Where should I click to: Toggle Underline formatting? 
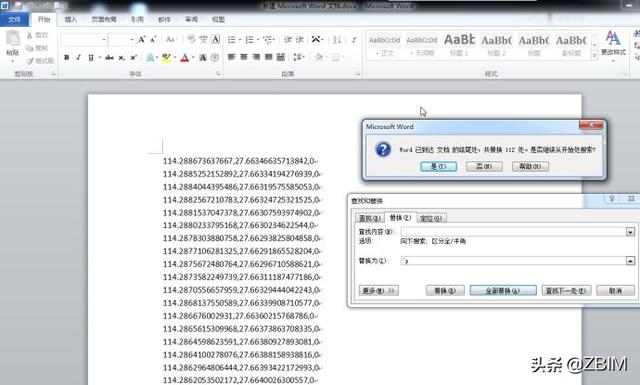tap(91, 58)
